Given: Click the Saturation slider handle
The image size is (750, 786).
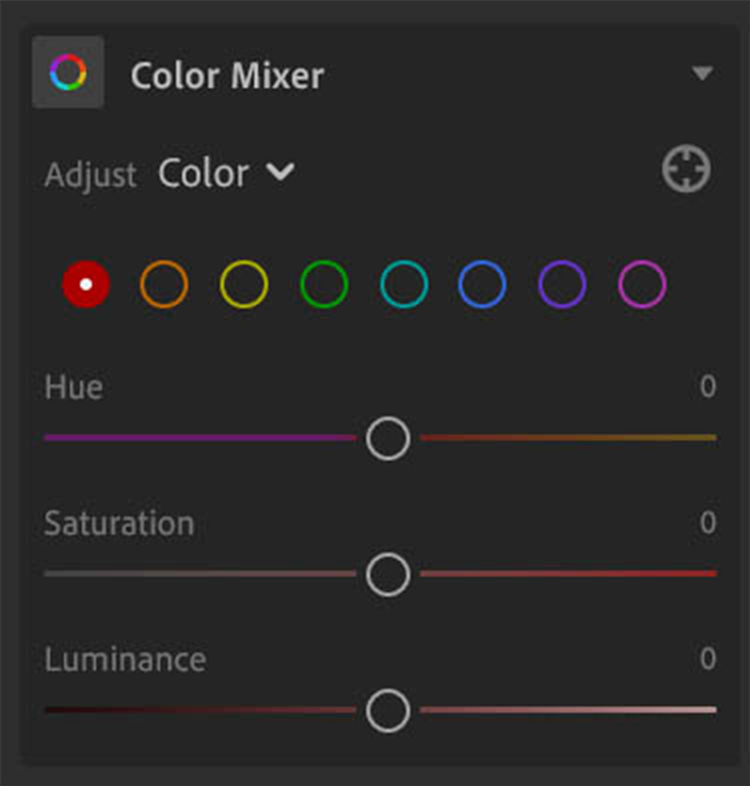Looking at the screenshot, I should (388, 574).
